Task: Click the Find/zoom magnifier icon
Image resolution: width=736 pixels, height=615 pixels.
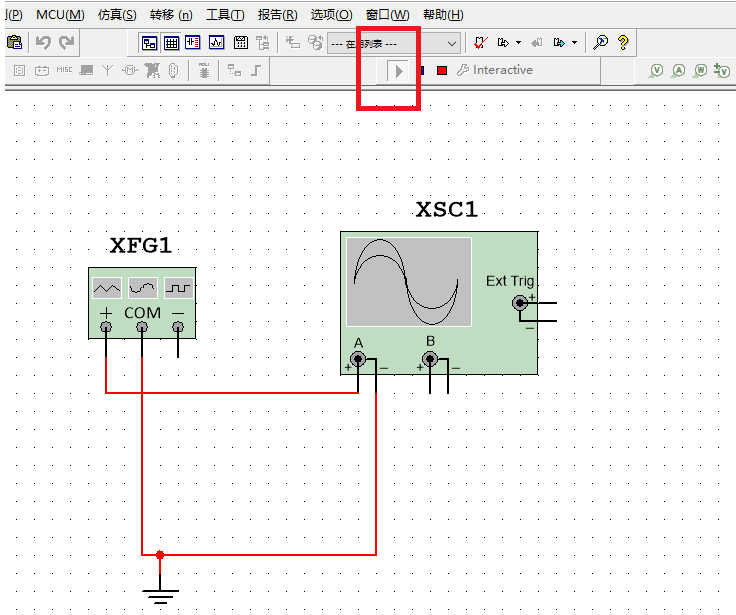Action: coord(601,43)
